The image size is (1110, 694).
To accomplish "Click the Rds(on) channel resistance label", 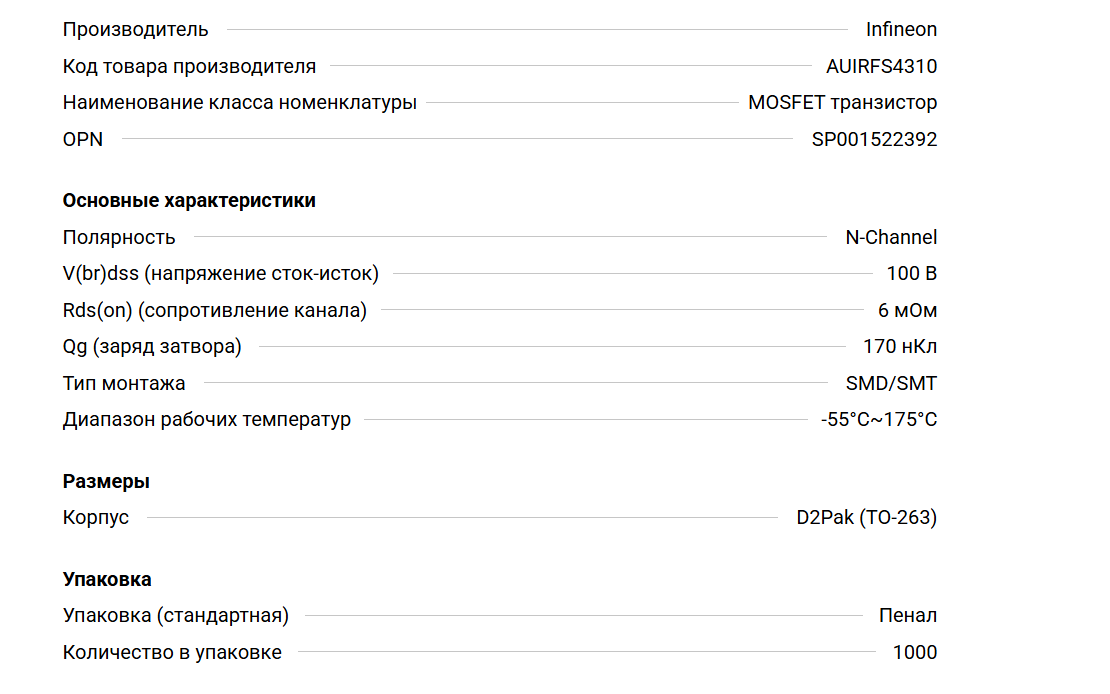I will click(x=214, y=311).
